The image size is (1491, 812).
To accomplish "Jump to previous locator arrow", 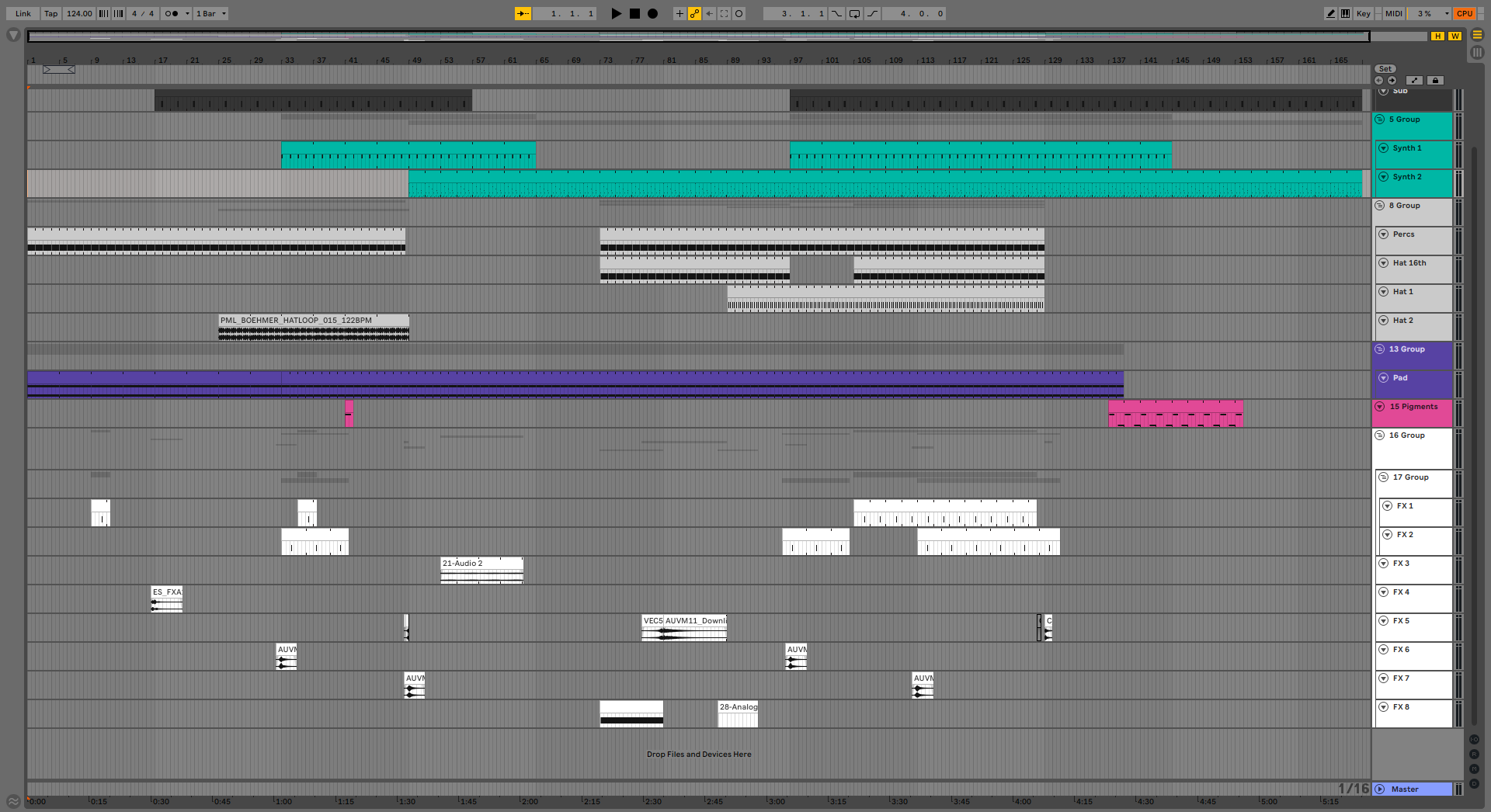I will [1379, 80].
